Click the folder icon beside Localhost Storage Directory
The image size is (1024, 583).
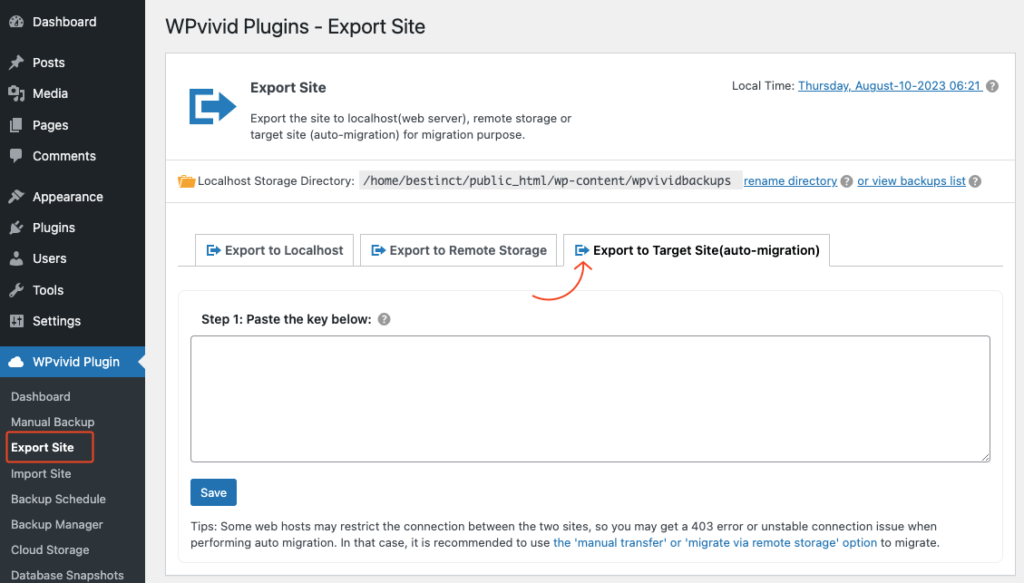186,181
